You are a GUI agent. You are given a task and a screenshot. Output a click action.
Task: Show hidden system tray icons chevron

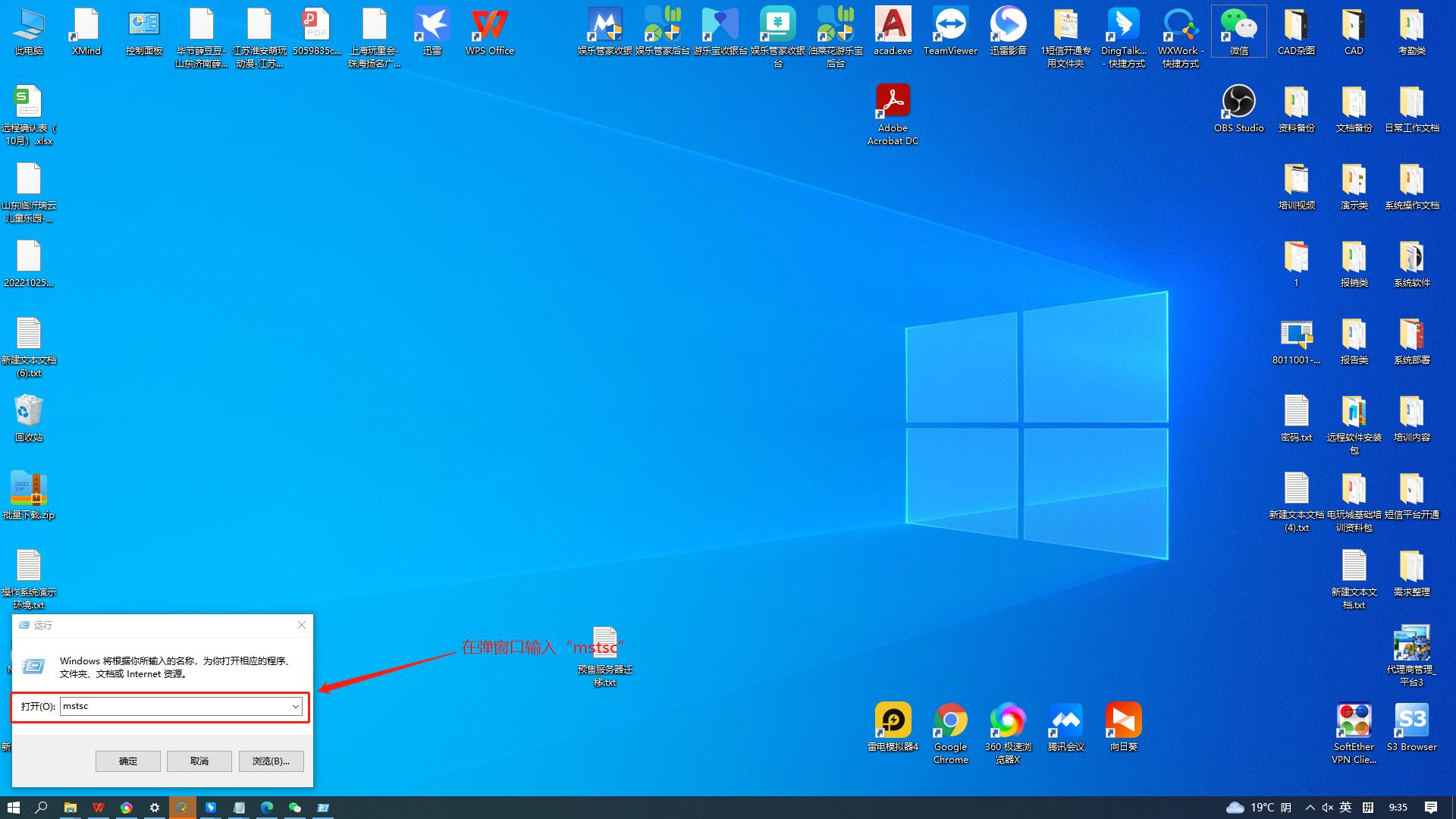(x=1310, y=808)
